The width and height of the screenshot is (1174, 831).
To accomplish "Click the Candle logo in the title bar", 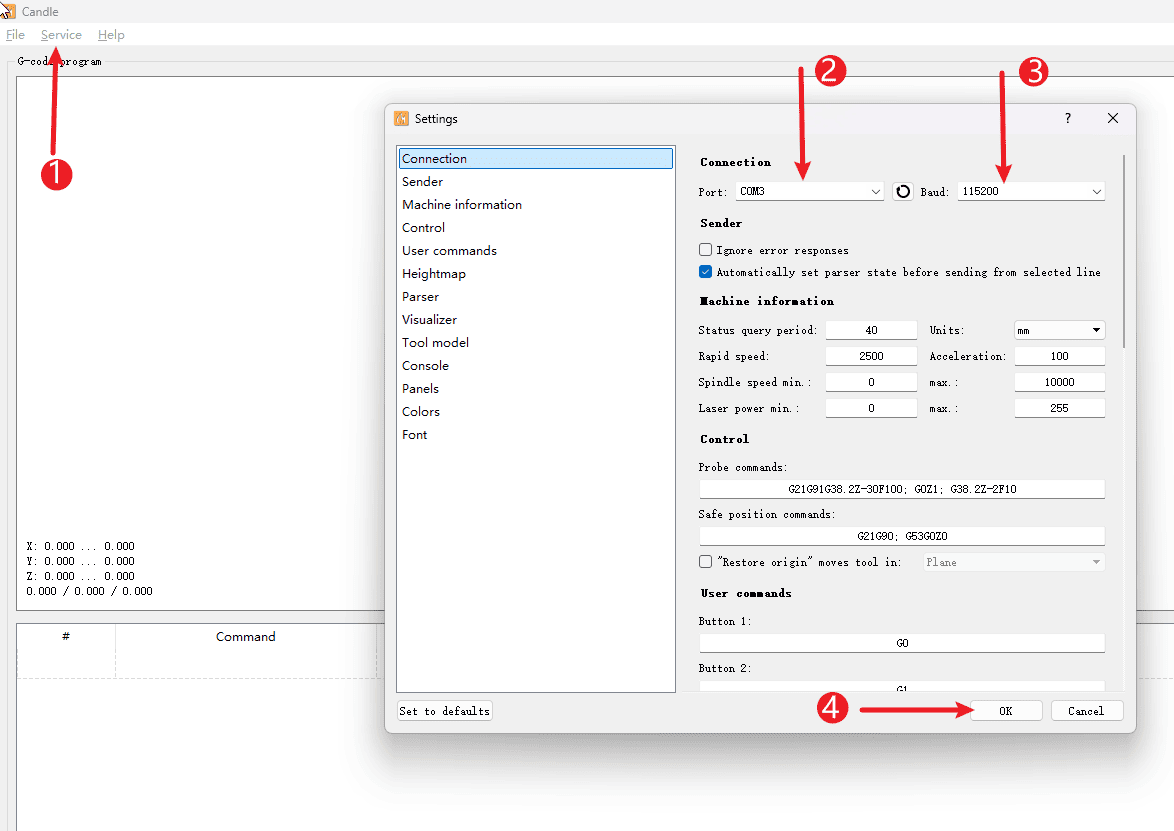I will [x=11, y=12].
